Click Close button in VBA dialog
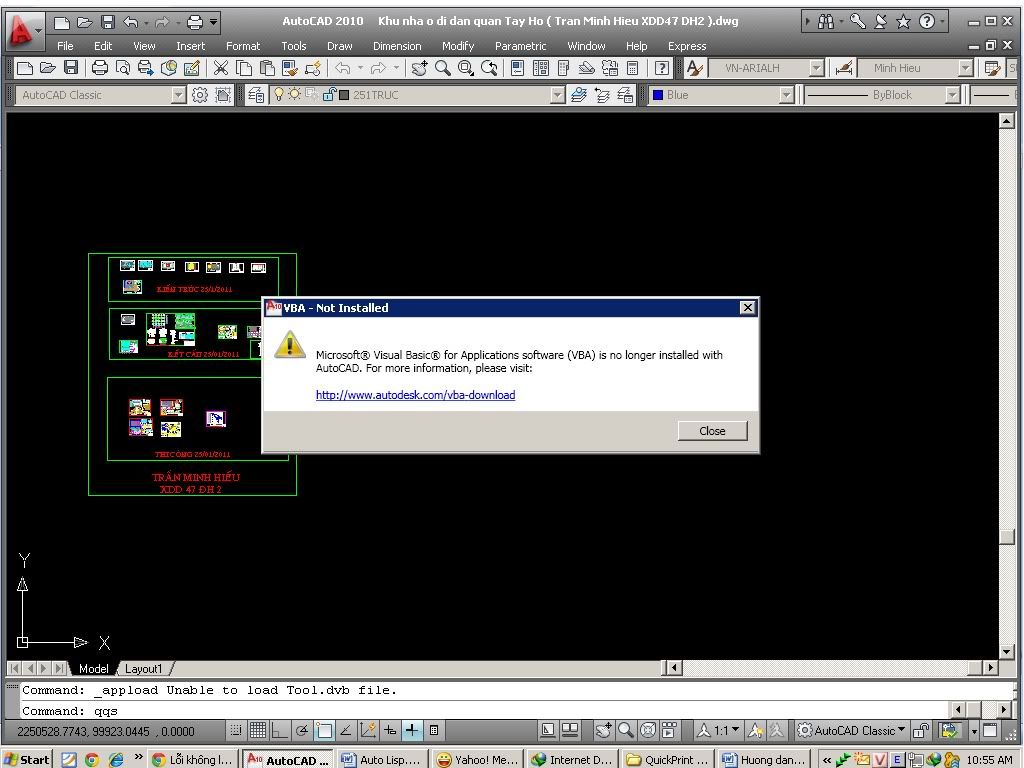 tap(712, 431)
